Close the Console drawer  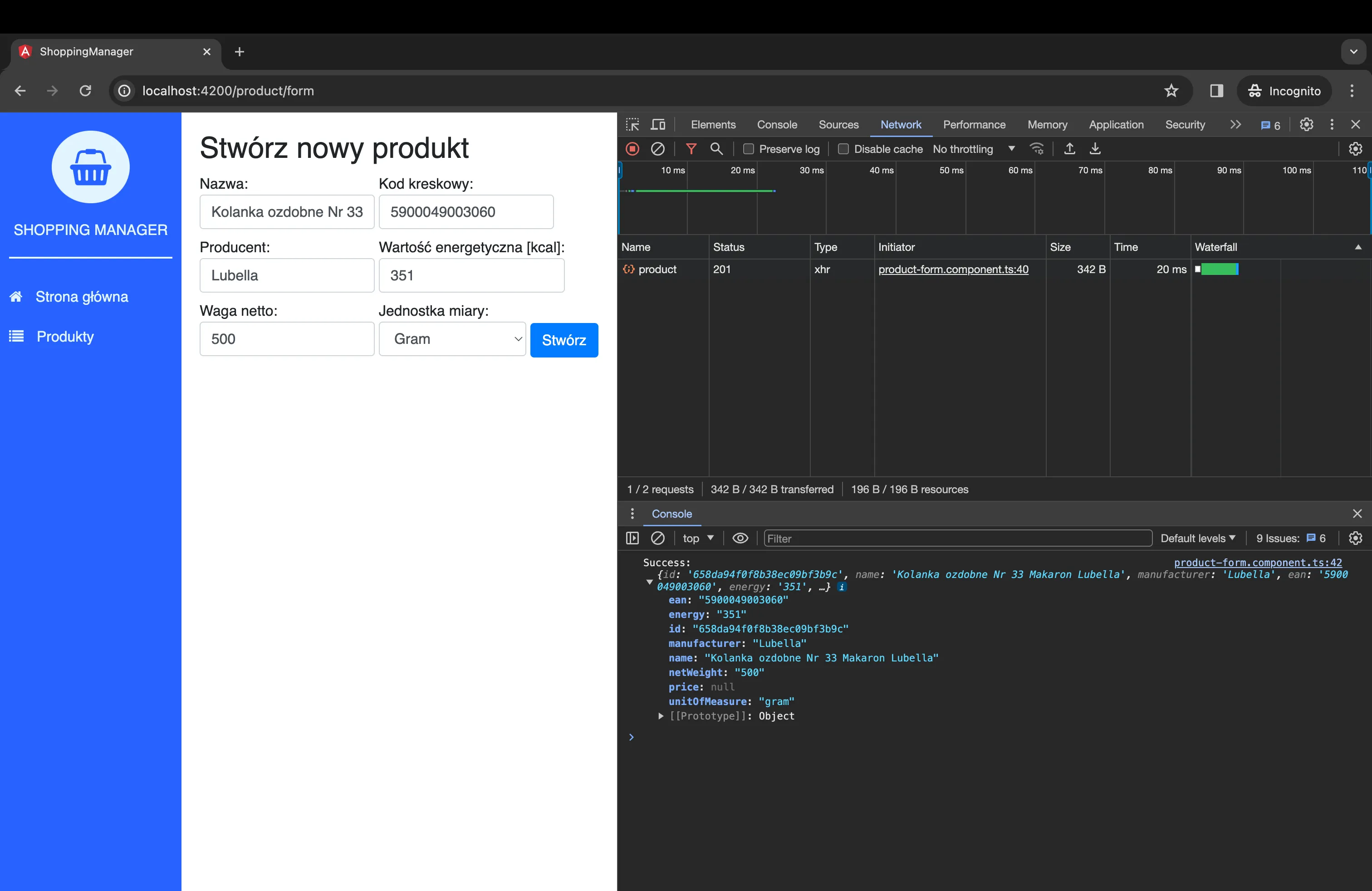pos(1357,514)
